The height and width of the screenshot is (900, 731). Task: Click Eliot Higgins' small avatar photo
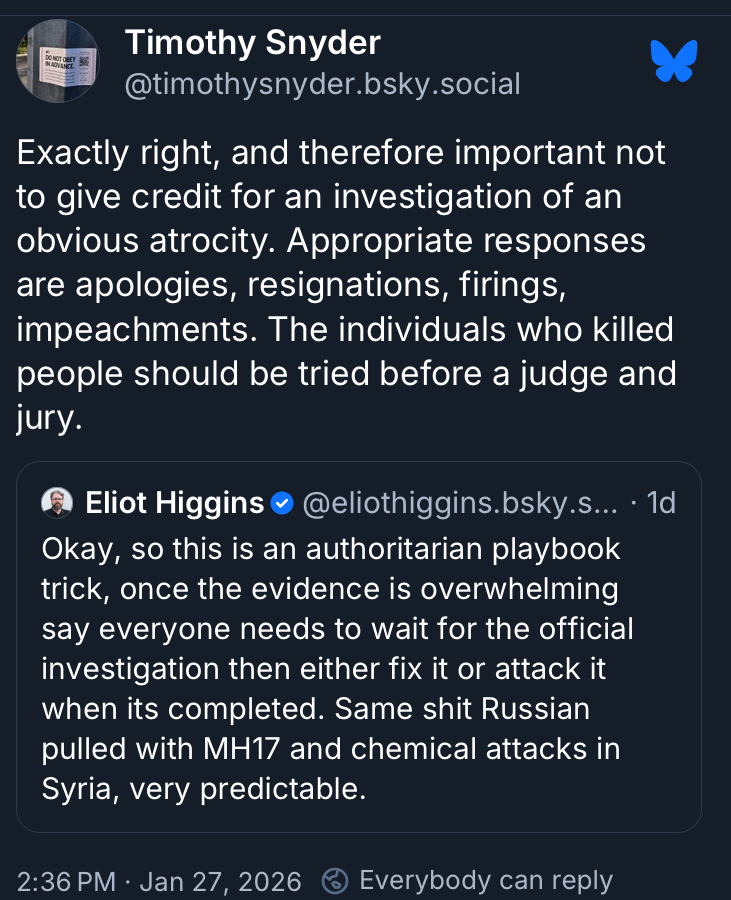[x=57, y=502]
